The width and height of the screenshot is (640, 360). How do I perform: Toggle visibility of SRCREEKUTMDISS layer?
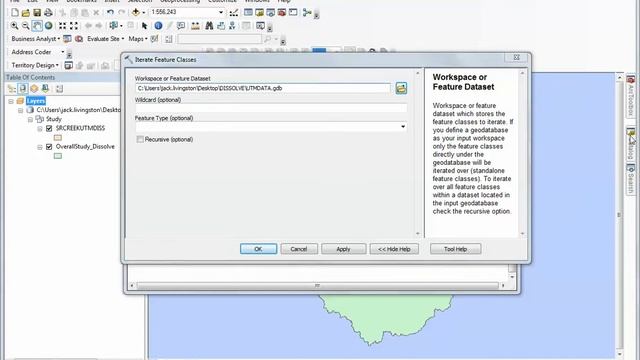(x=49, y=128)
